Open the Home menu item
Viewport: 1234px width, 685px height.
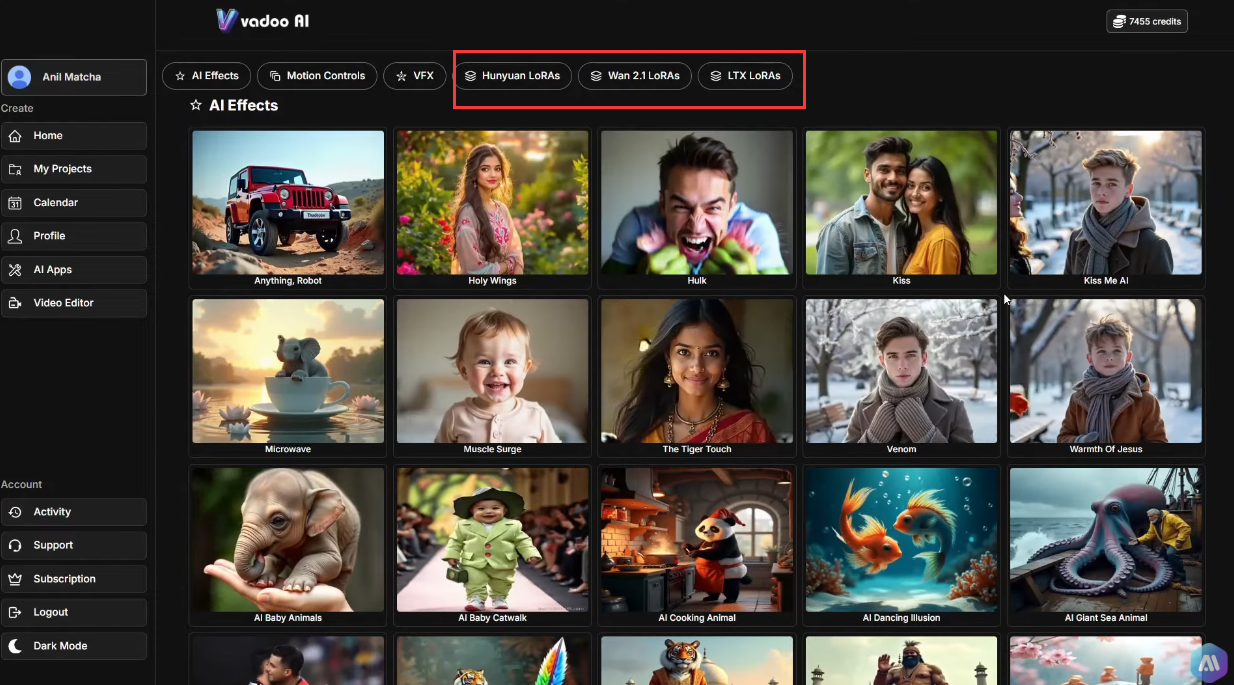(x=74, y=136)
